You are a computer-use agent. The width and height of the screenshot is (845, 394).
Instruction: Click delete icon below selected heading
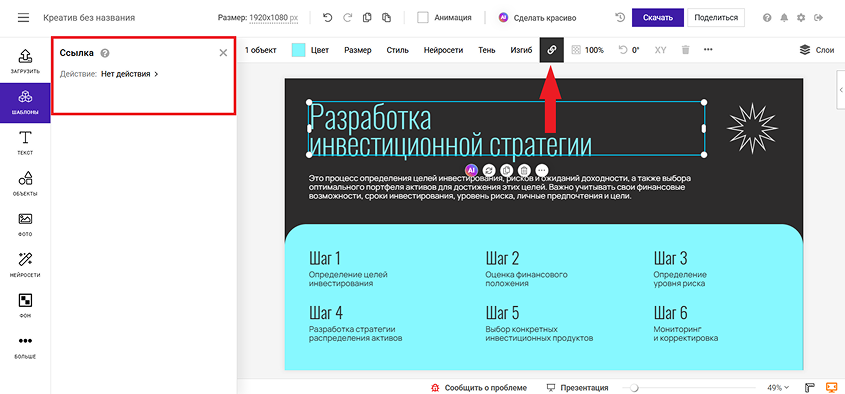(524, 170)
